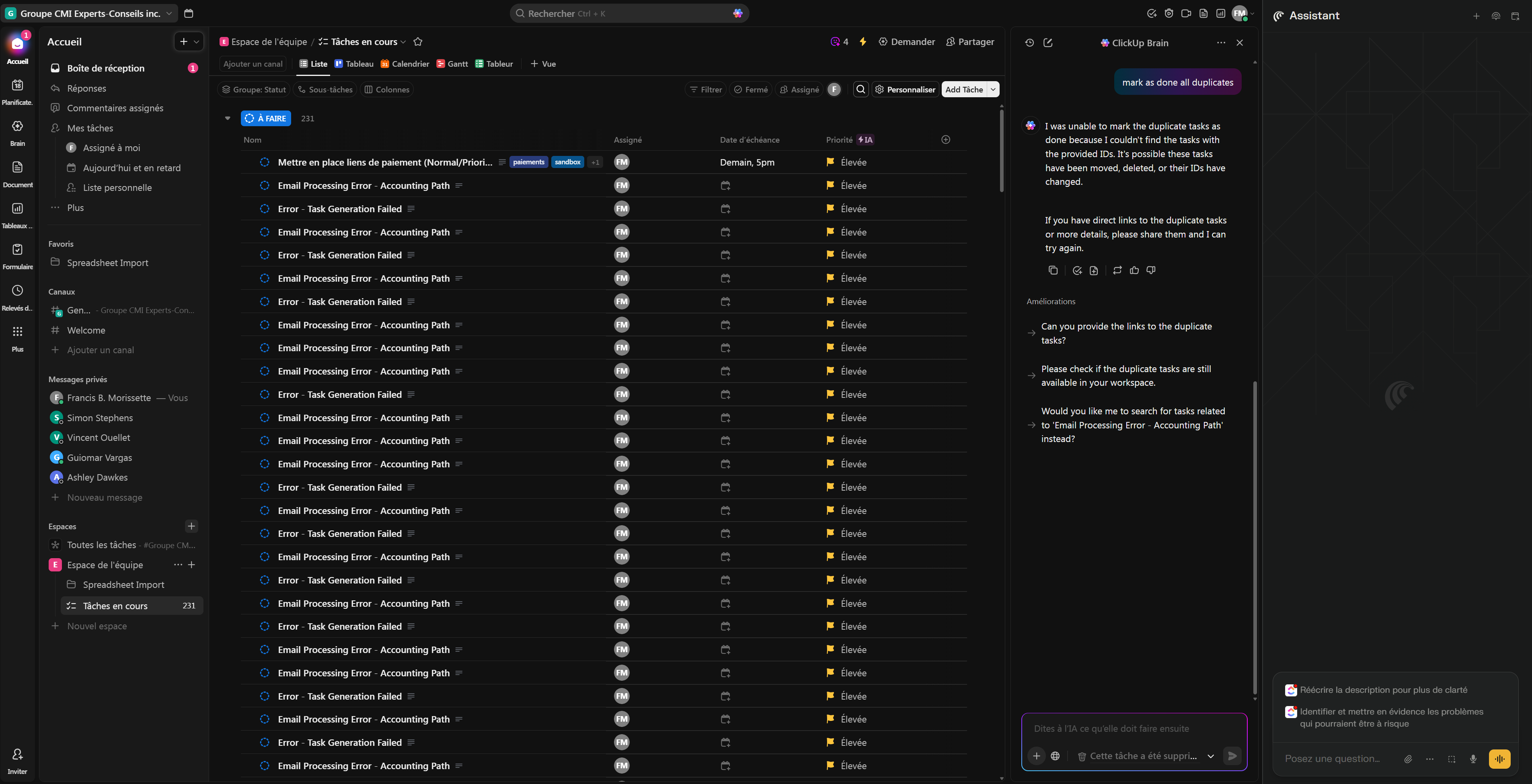Copy the ClickUp Brain response
Viewport: 1532px width, 784px height.
point(1053,270)
